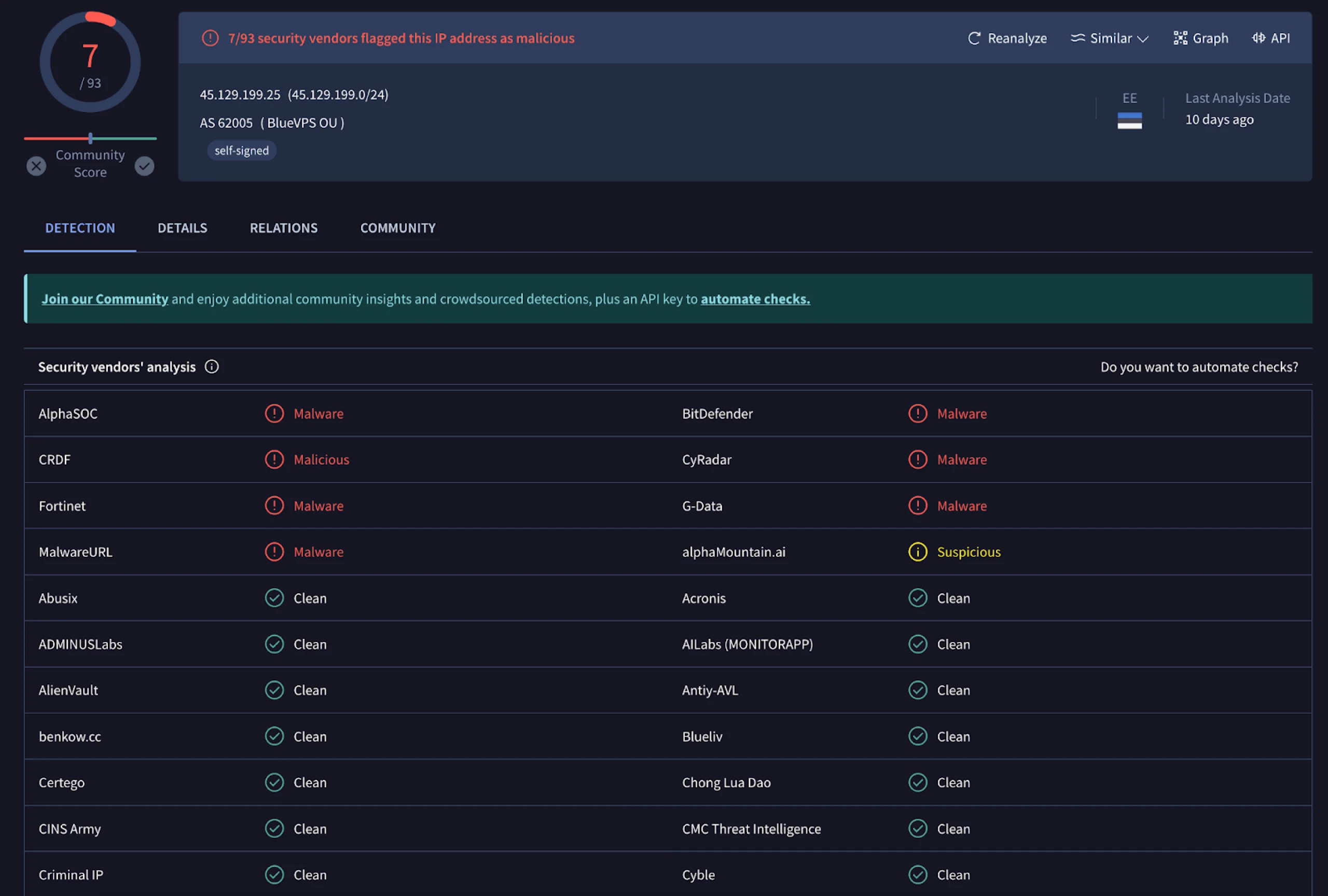The height and width of the screenshot is (896, 1328).
Task: Click the info icon next to Security vendors' analysis
Action: 212,367
